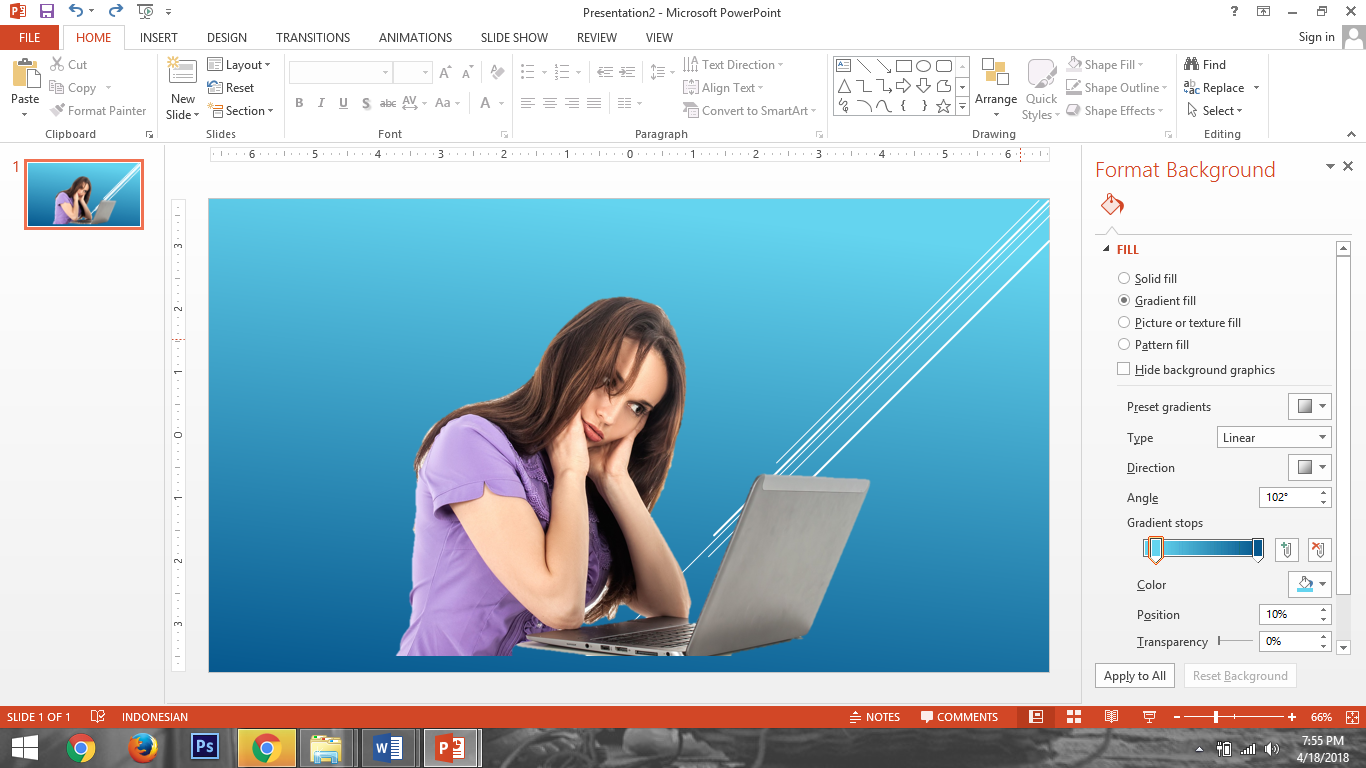
Task: Open the DESIGN ribbon tab
Action: pyautogui.click(x=226, y=38)
